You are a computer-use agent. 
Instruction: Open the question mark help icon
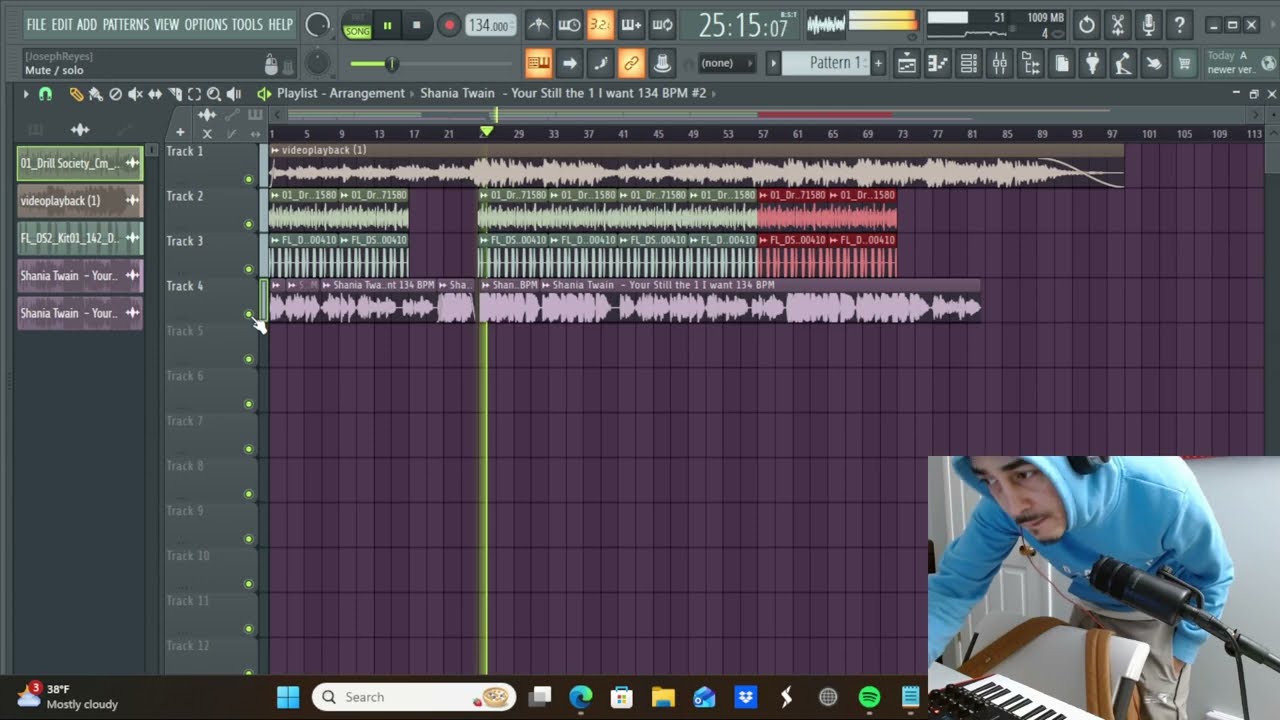coord(1180,25)
